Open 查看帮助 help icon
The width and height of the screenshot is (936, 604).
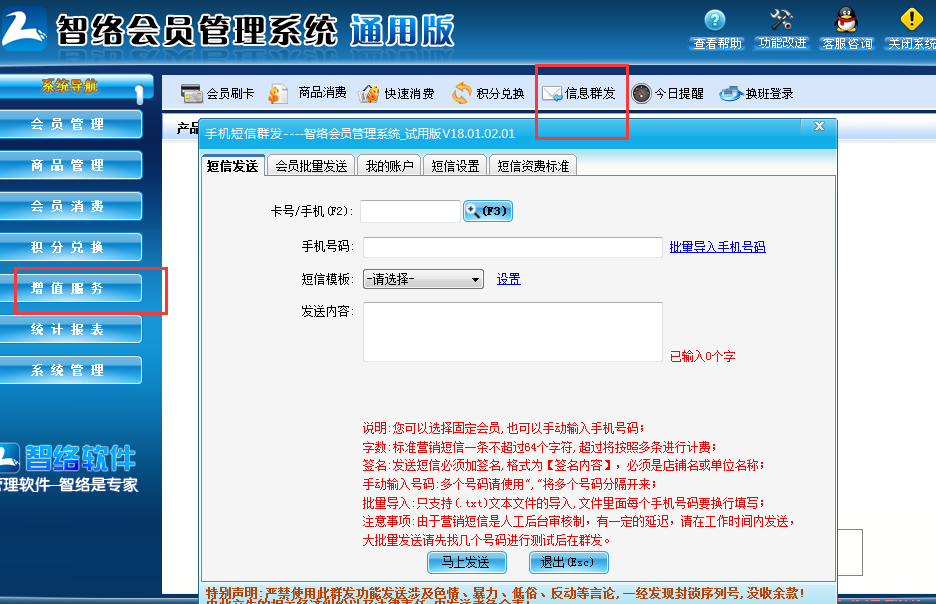click(x=716, y=25)
